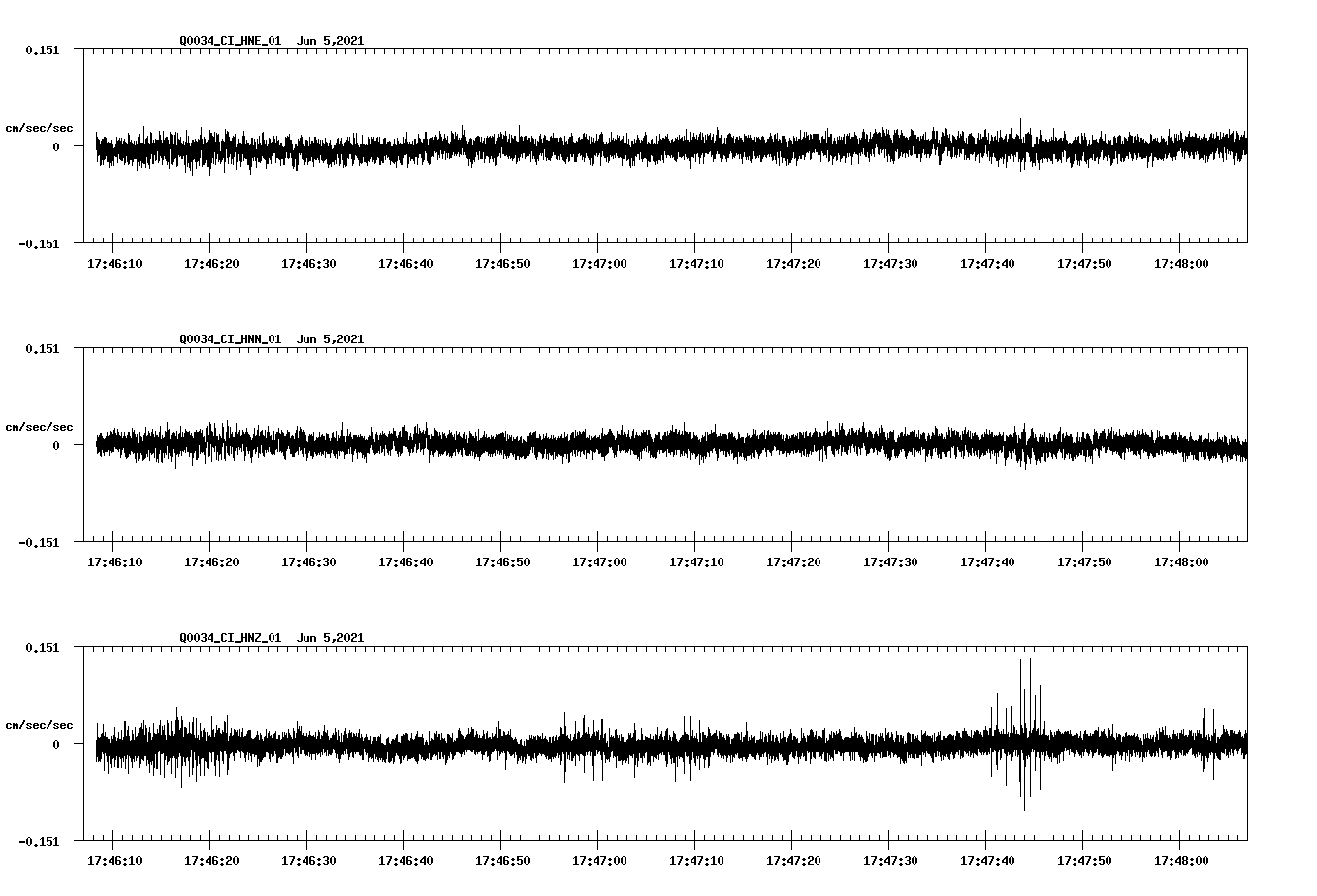
Task: Pick the 17:46:20 time label under the HNZ plot
Action: (211, 860)
